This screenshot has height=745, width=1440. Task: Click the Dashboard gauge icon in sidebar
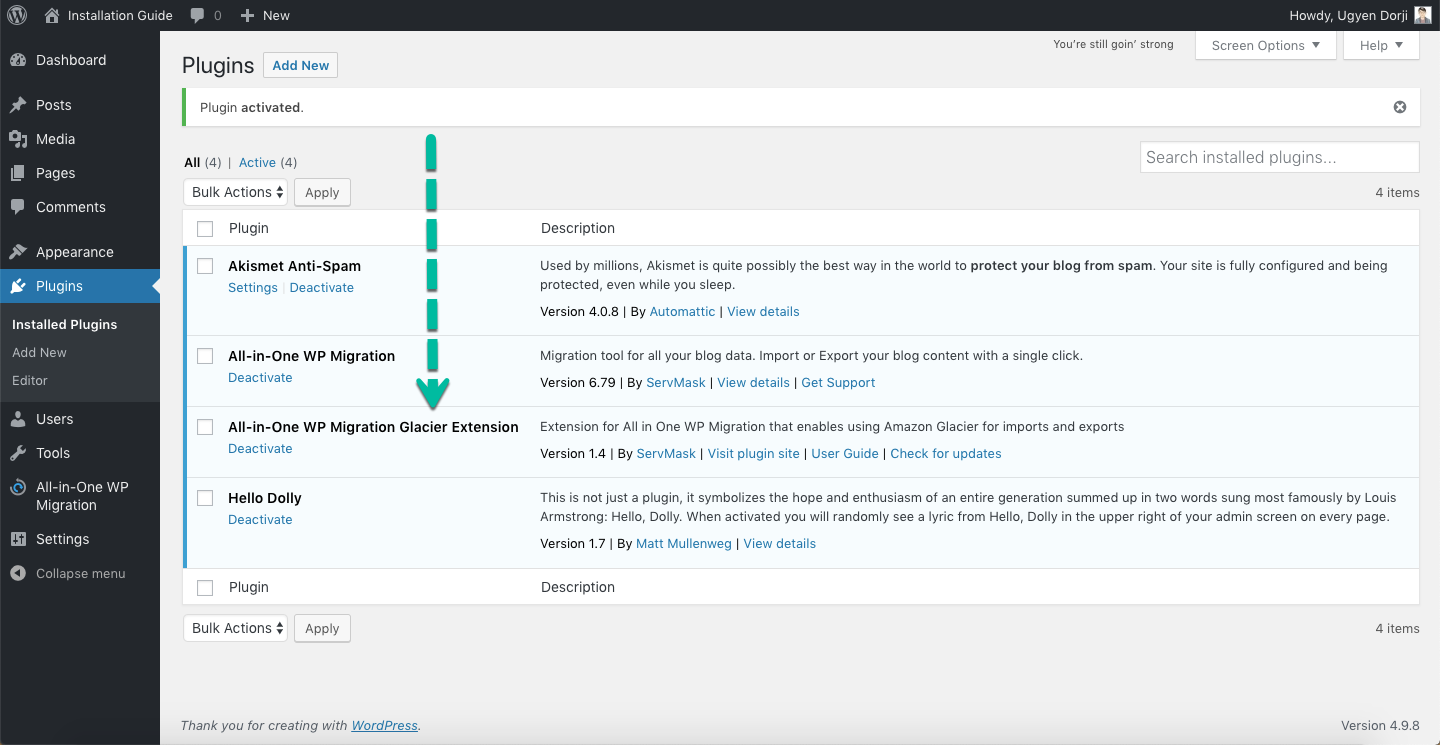18,60
